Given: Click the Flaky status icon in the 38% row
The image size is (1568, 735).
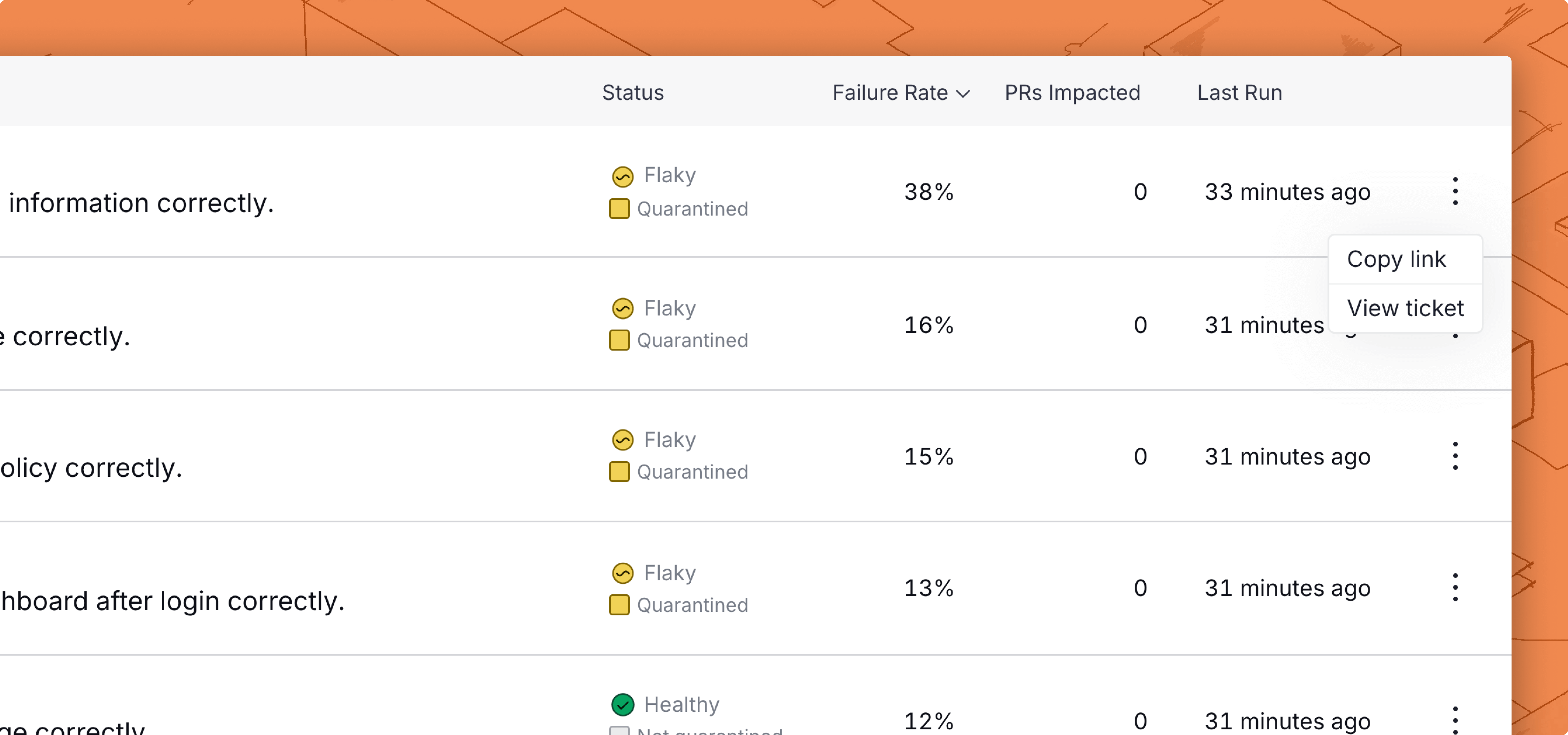Looking at the screenshot, I should pos(622,176).
